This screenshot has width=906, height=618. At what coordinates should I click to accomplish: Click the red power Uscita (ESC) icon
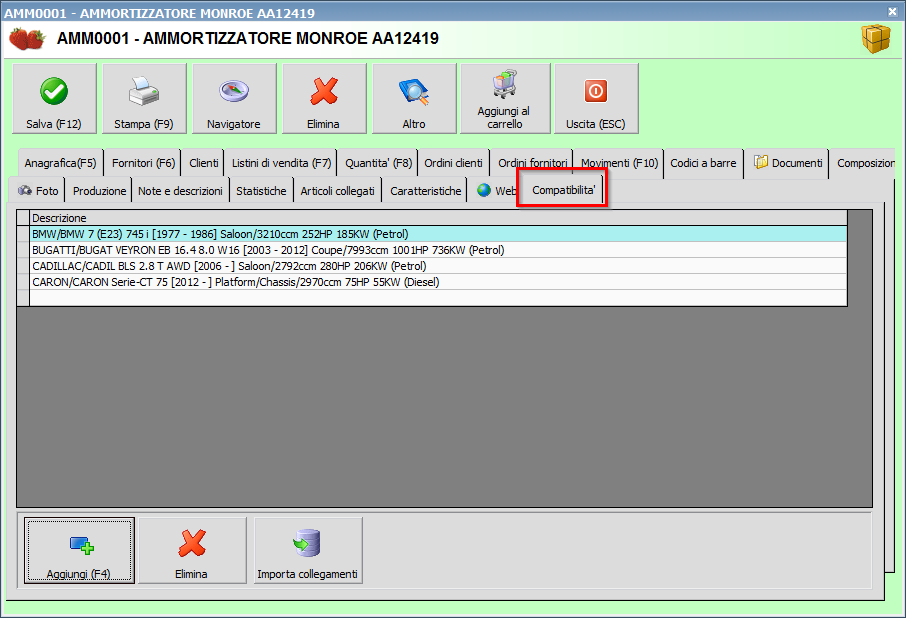(596, 91)
